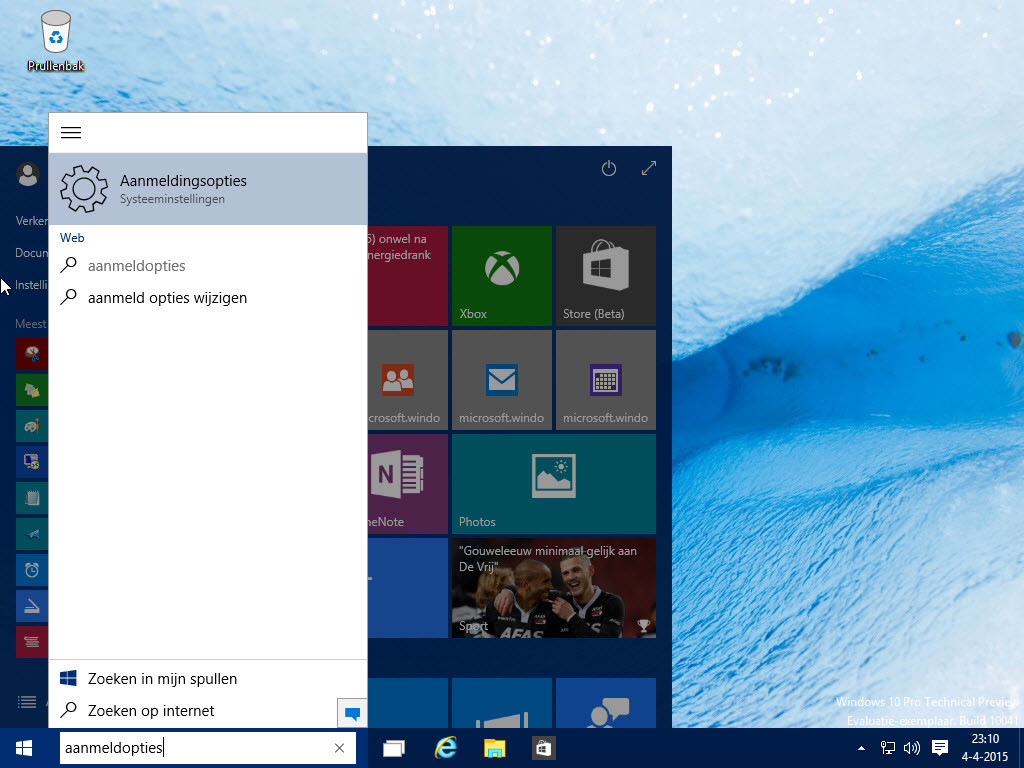Select web suggestion 'aanmeldopties'
The width and height of the screenshot is (1024, 768).
(208, 266)
